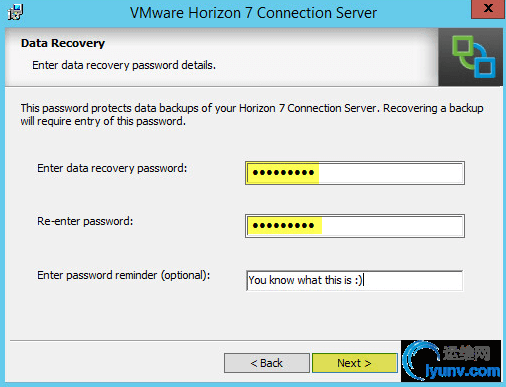The width and height of the screenshot is (506, 387).
Task: Continue with the Next > button
Action: (355, 363)
